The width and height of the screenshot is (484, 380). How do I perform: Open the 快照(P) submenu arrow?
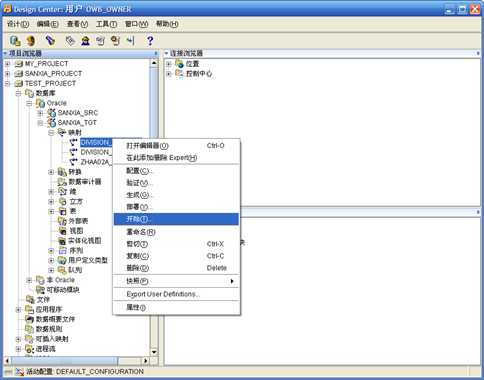point(232,281)
